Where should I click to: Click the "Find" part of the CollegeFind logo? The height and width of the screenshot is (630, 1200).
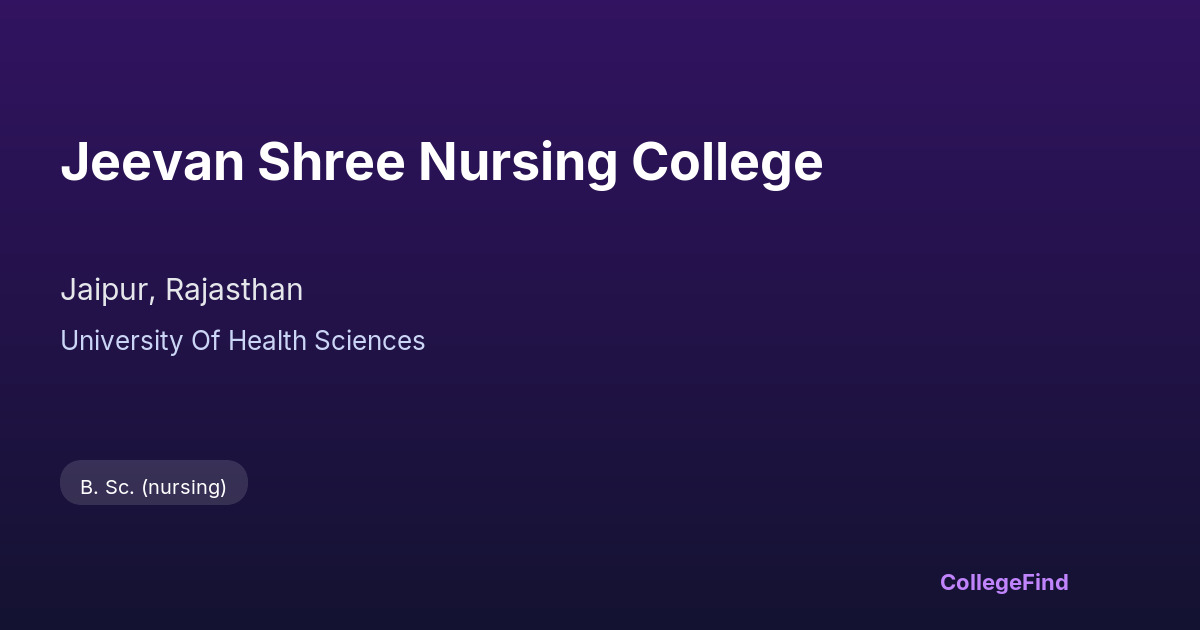(x=1047, y=582)
